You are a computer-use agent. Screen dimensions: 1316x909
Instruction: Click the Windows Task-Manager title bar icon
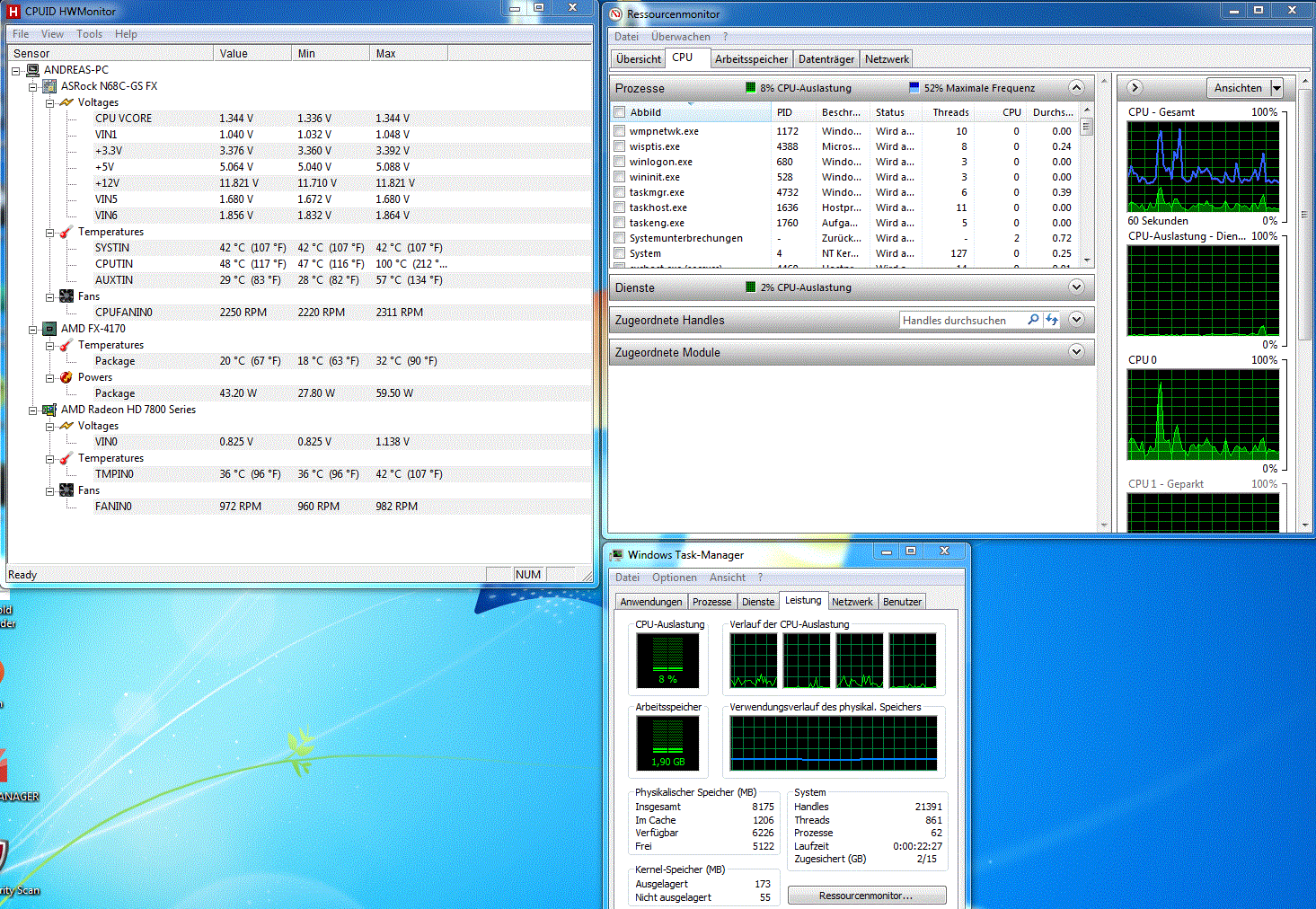pyautogui.click(x=616, y=555)
